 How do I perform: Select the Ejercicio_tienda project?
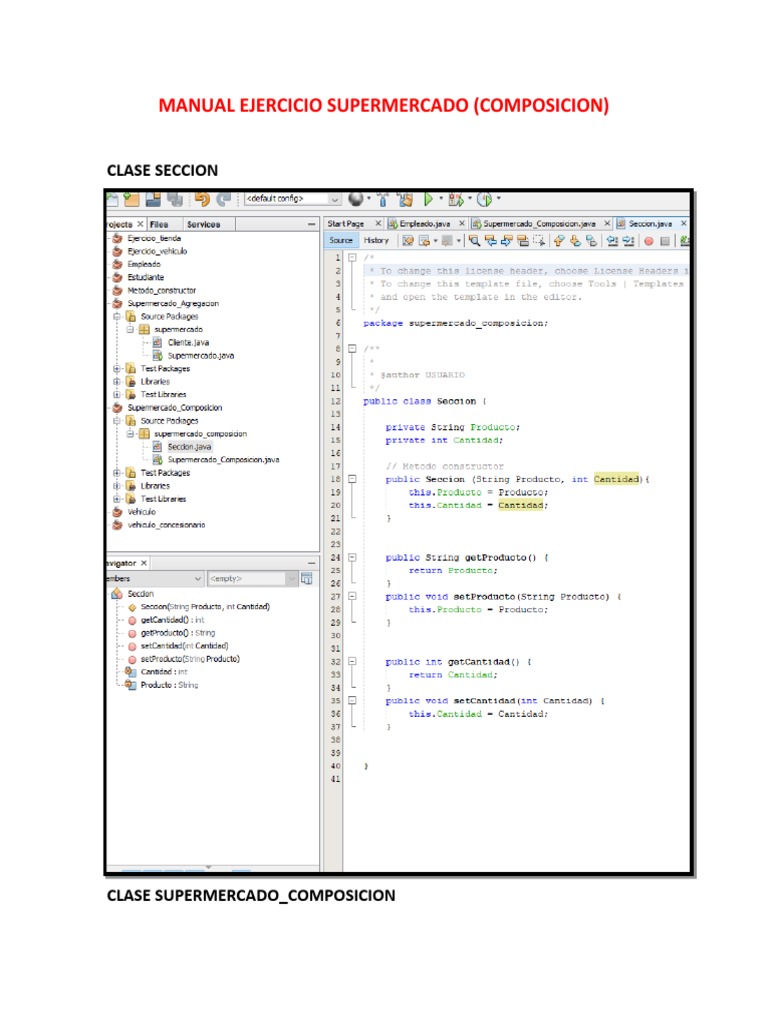coord(154,238)
